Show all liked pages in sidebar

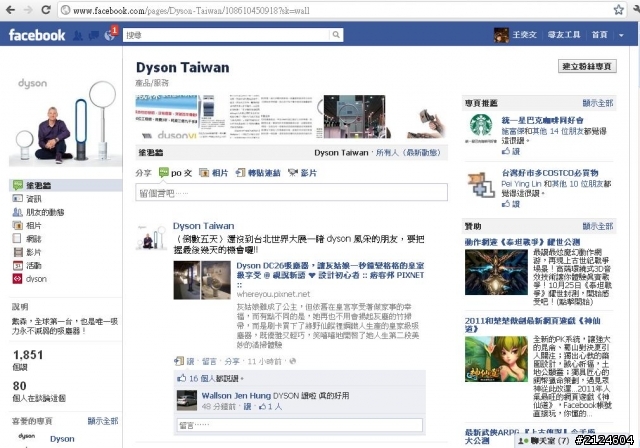coord(102,421)
